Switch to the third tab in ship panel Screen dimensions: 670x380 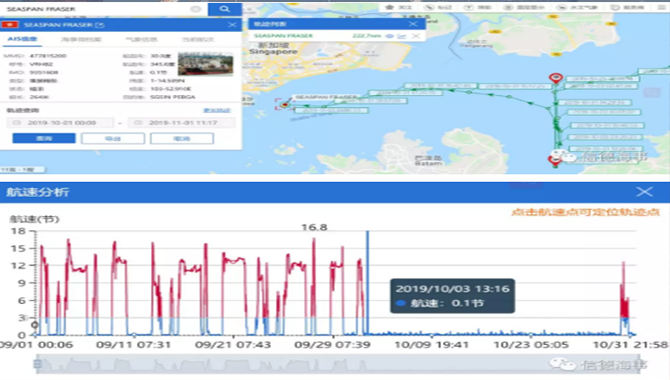pos(141,39)
